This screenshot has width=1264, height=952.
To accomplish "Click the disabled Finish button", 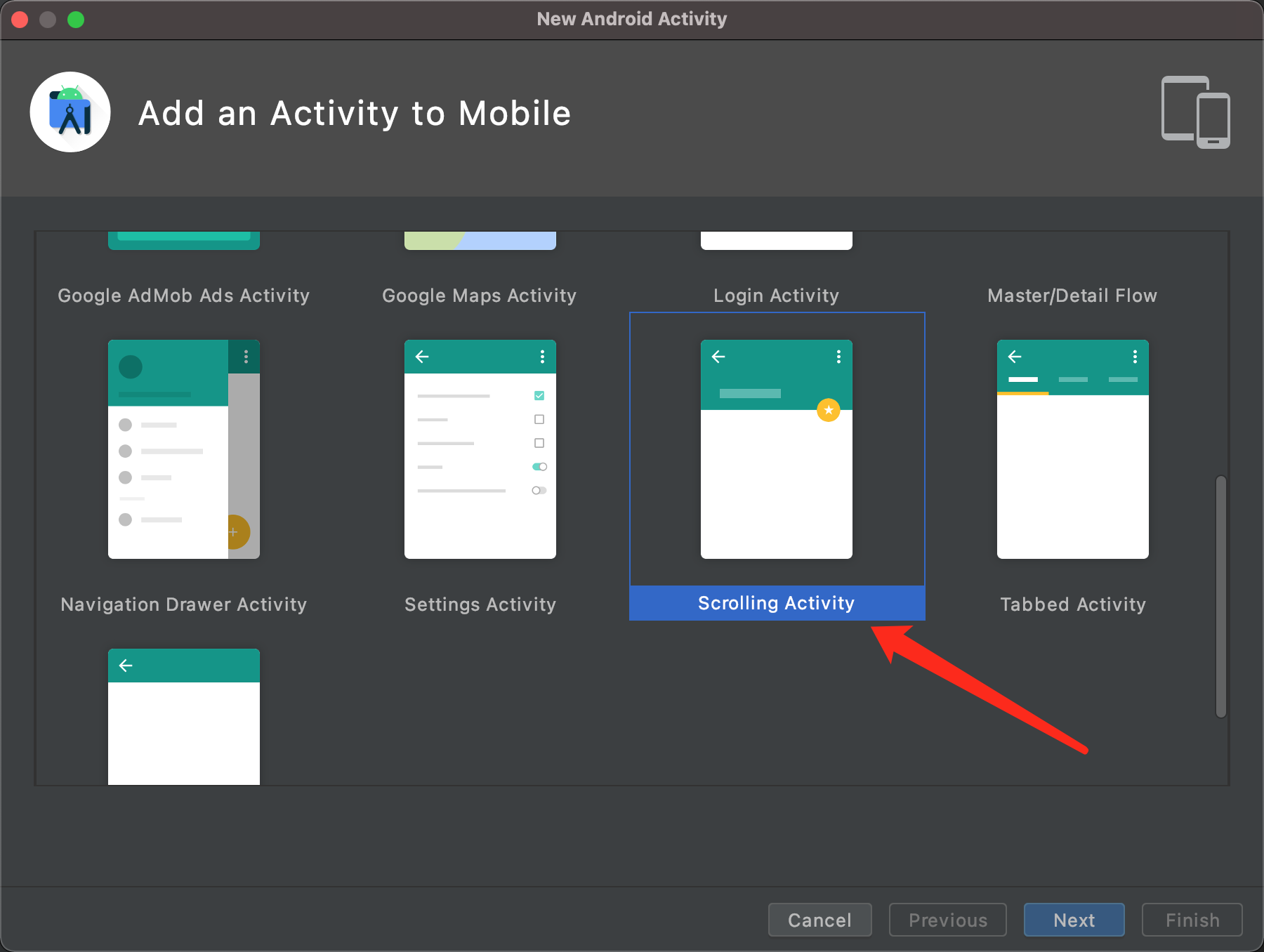I will click(1191, 920).
